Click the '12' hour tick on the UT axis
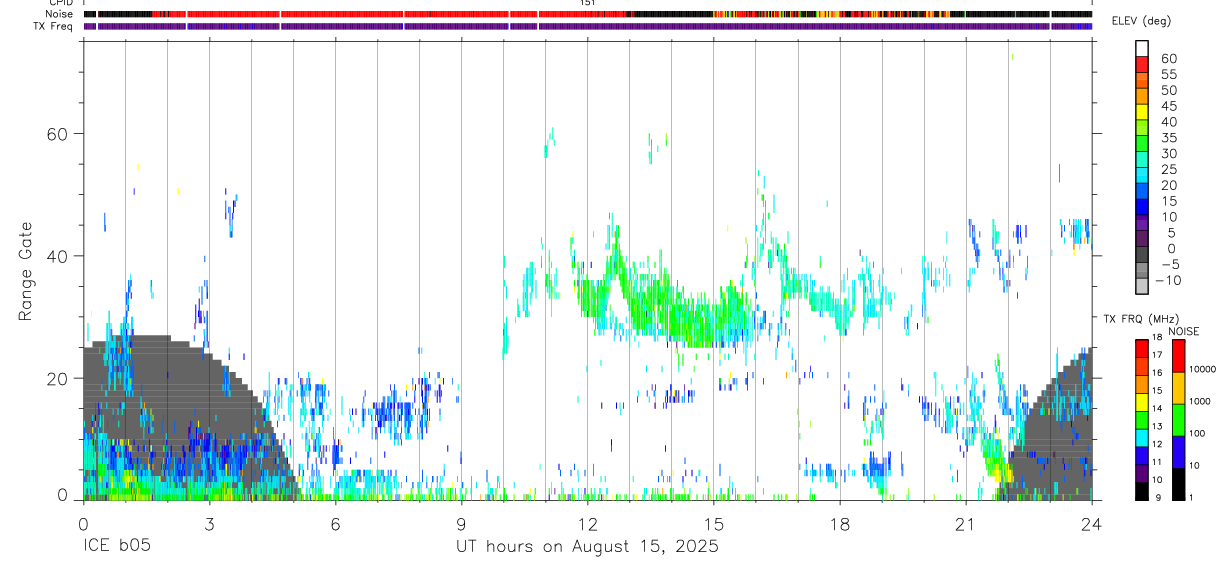This screenshot has height=567, width=1228. tap(587, 523)
